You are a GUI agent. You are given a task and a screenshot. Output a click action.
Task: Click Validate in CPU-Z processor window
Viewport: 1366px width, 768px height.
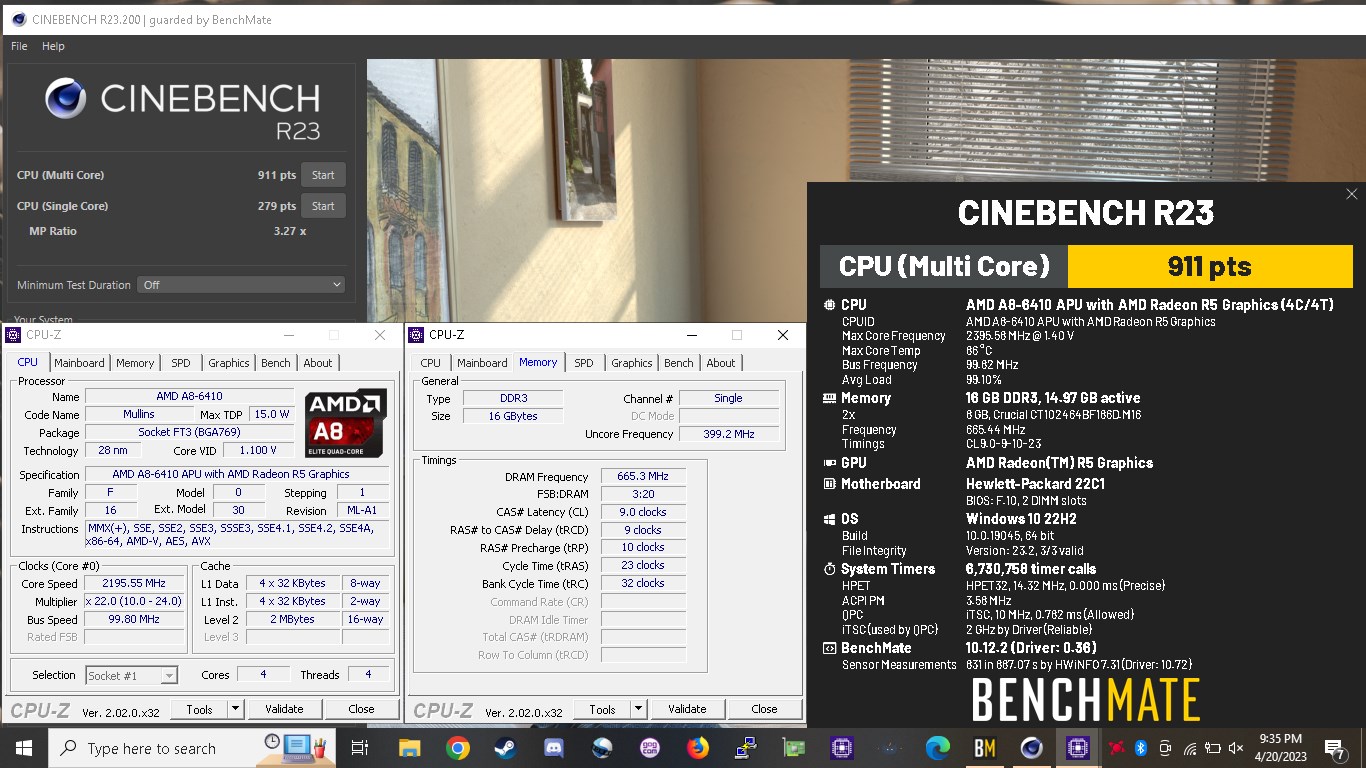click(284, 709)
